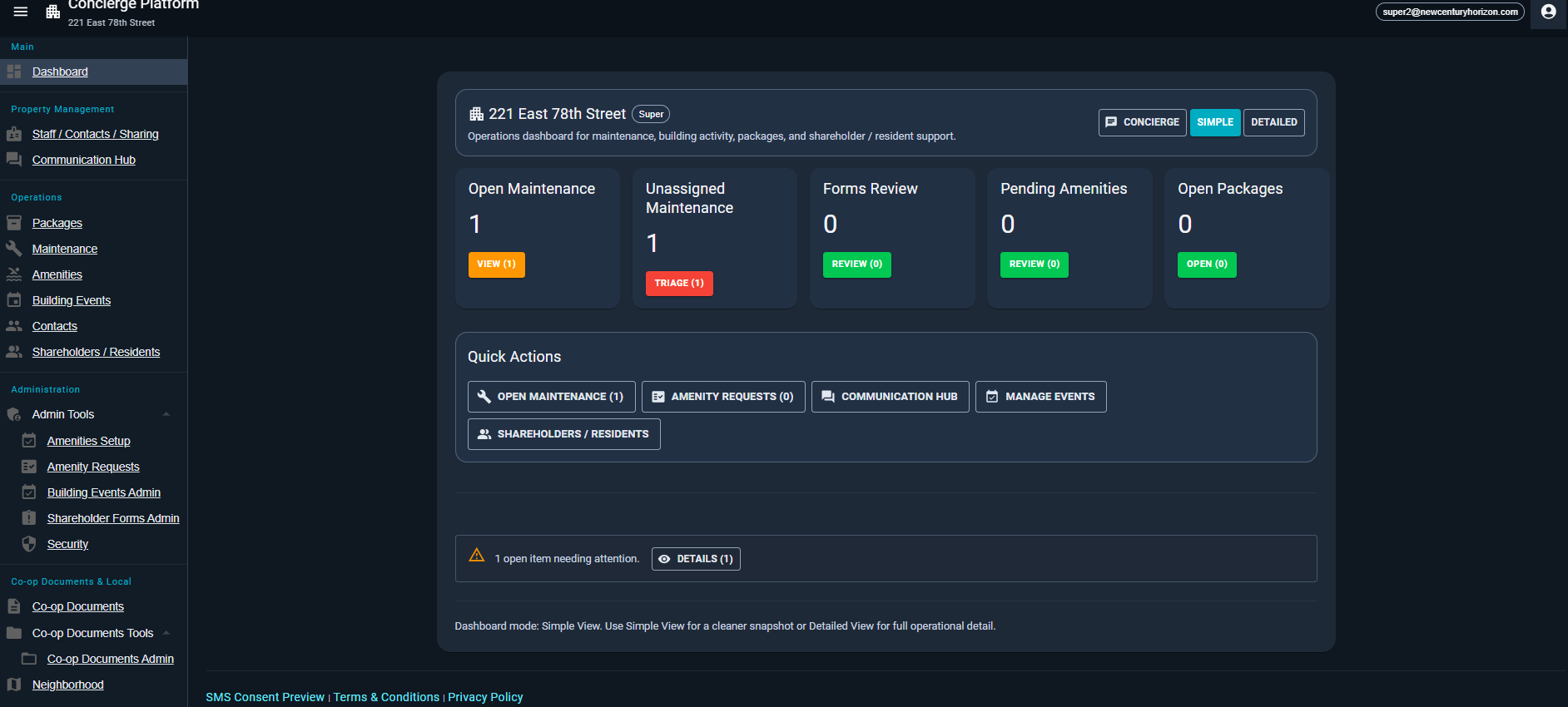Open Co-op Documents Admin link
The width and height of the screenshot is (1568, 707).
[111, 659]
